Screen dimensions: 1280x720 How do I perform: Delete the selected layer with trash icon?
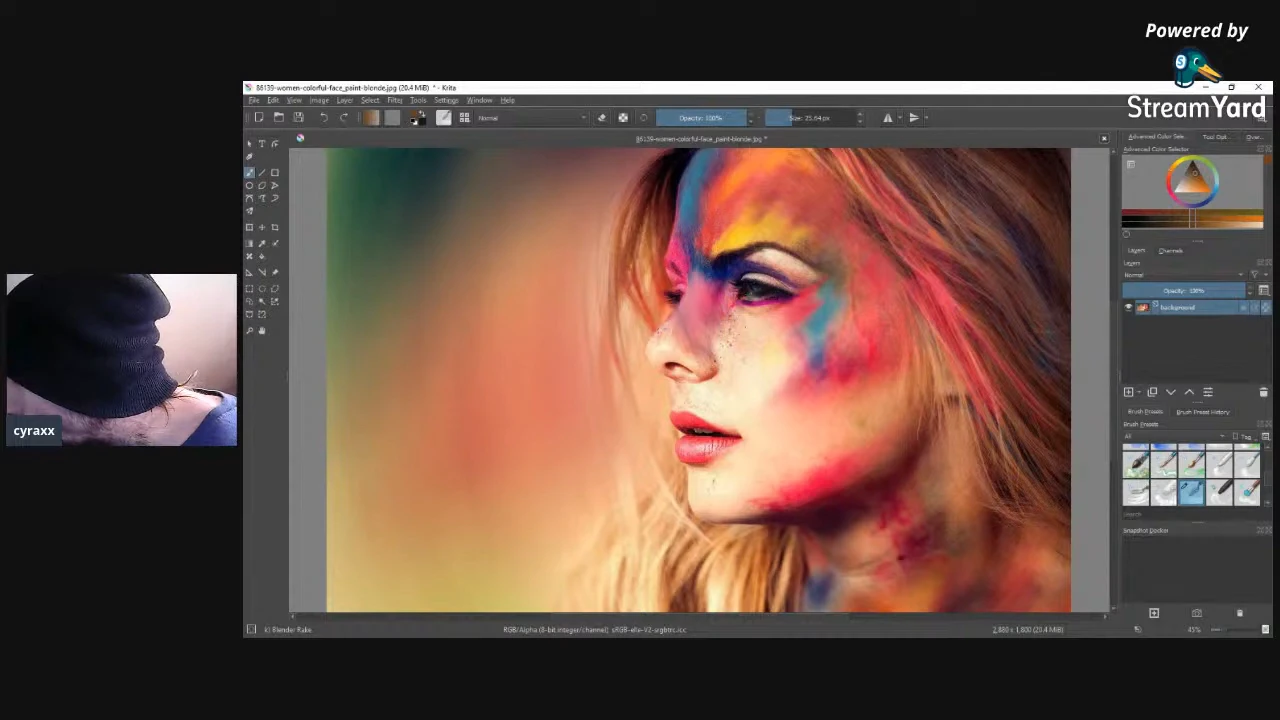tap(1263, 393)
